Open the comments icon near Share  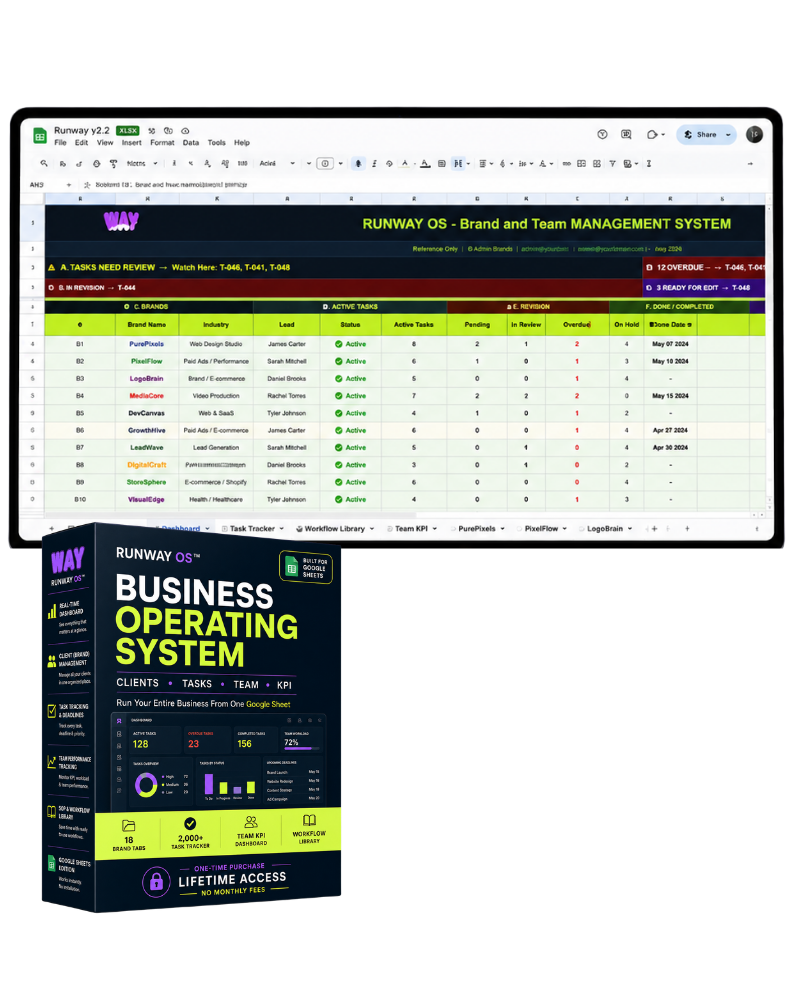tap(626, 135)
